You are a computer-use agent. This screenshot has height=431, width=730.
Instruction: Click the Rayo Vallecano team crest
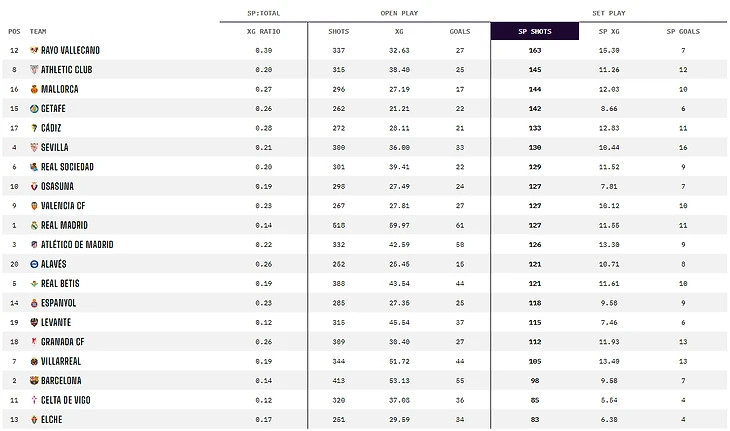34,50
